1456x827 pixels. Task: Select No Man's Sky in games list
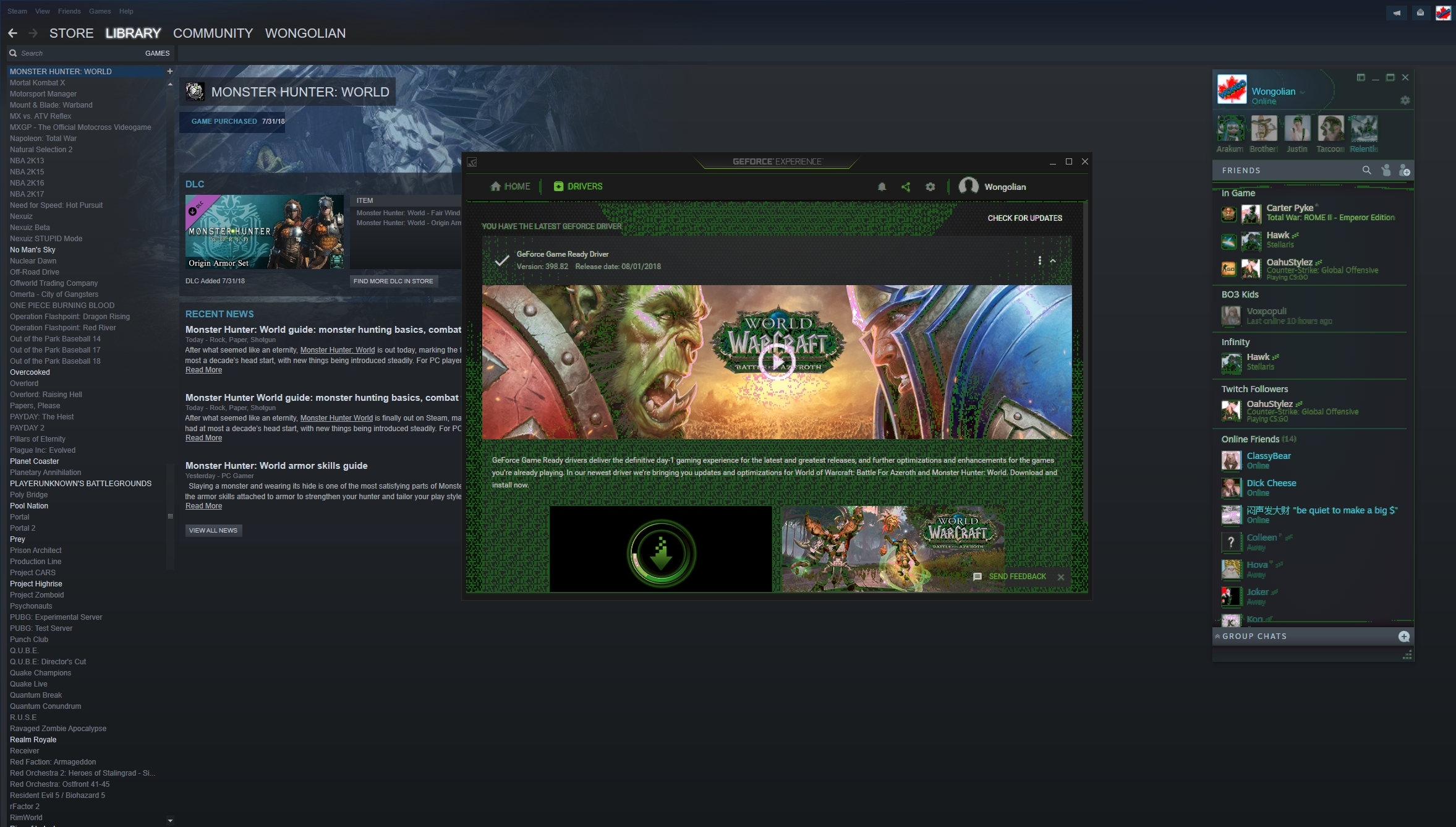tap(33, 250)
